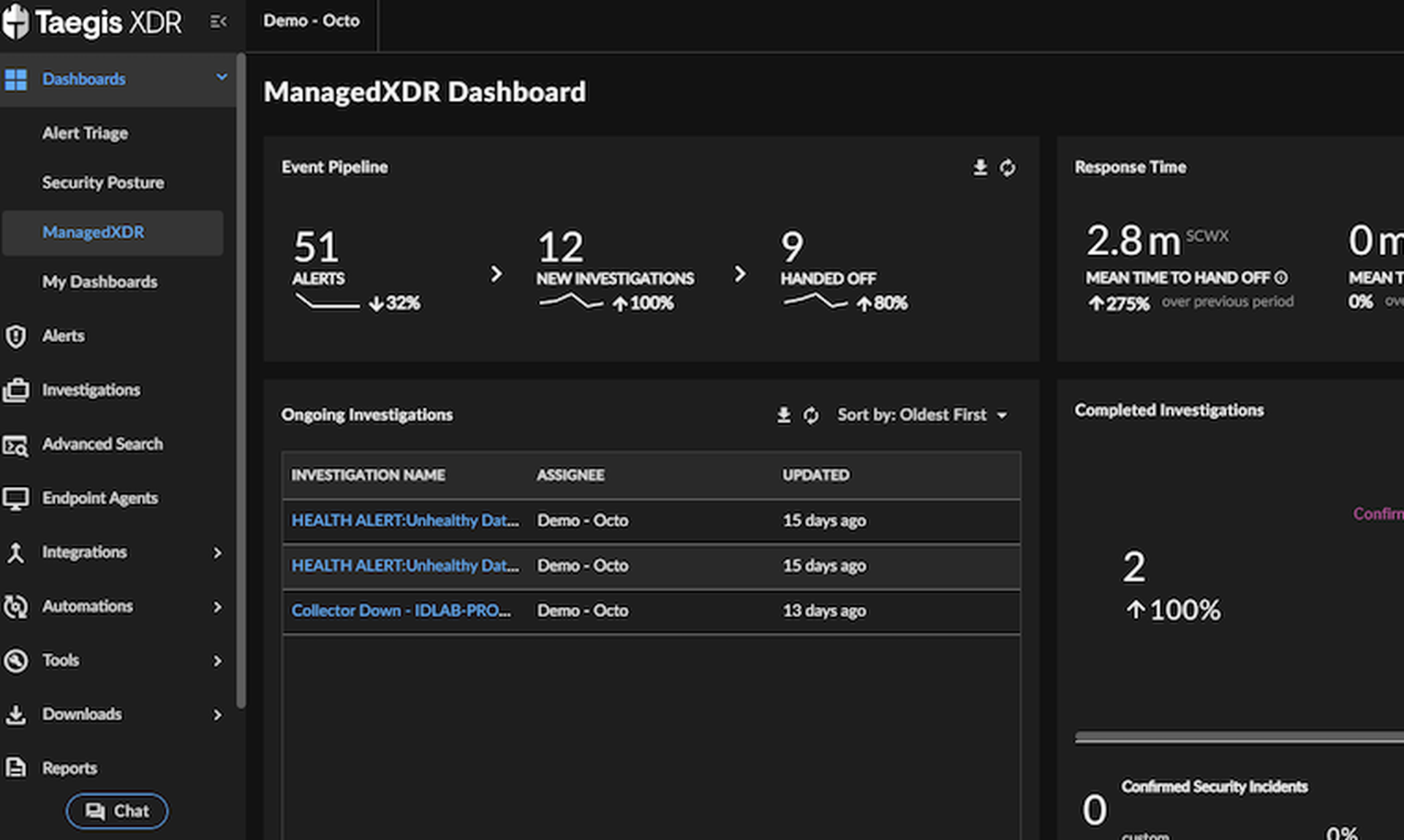Click the INVESTIGATION NAME column header

click(x=368, y=475)
